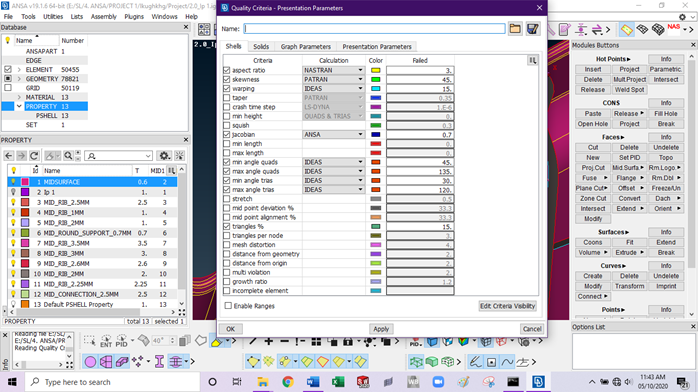The height and width of the screenshot is (392, 698).
Task: Click the yellow aspect ratio color swatch
Action: coord(376,70)
